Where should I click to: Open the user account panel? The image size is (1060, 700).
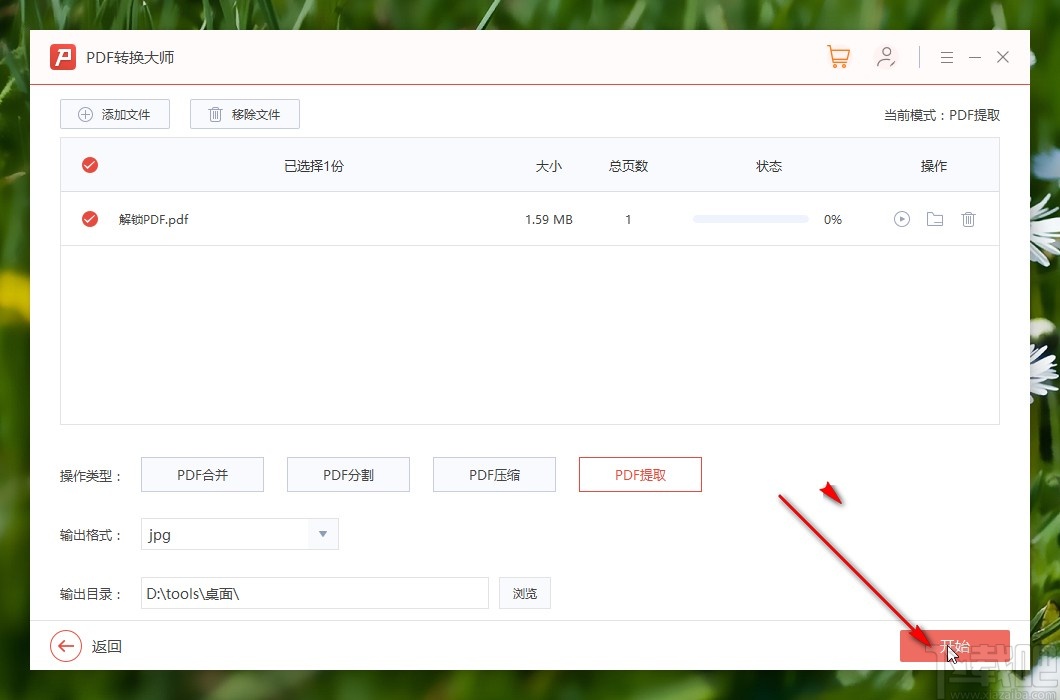click(x=886, y=57)
